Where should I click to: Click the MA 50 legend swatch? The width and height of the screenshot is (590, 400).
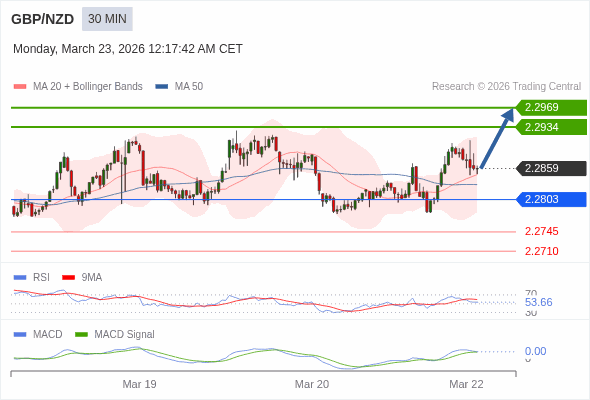pyautogui.click(x=162, y=87)
